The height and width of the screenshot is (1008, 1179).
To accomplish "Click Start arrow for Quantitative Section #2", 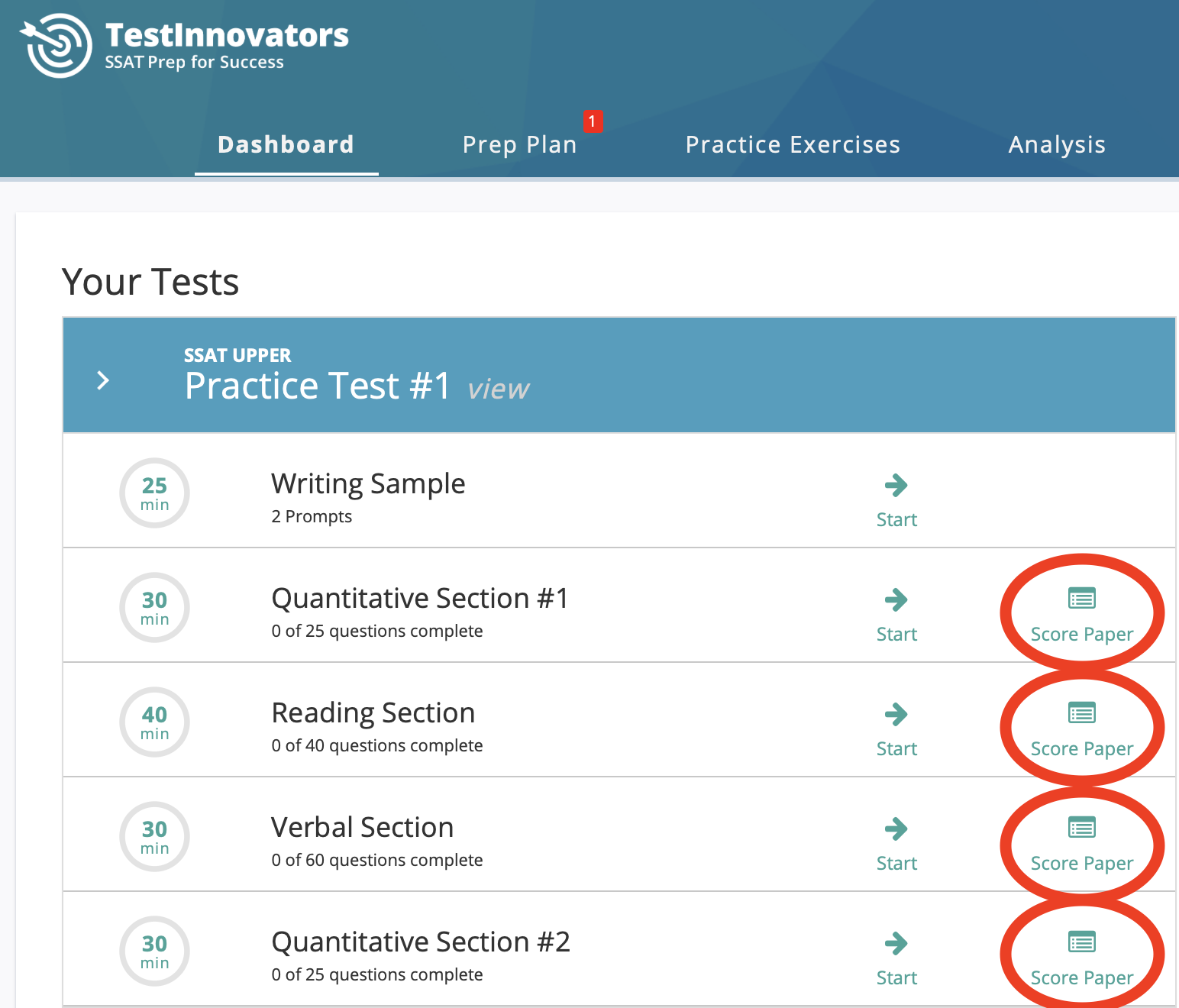I will point(896,943).
